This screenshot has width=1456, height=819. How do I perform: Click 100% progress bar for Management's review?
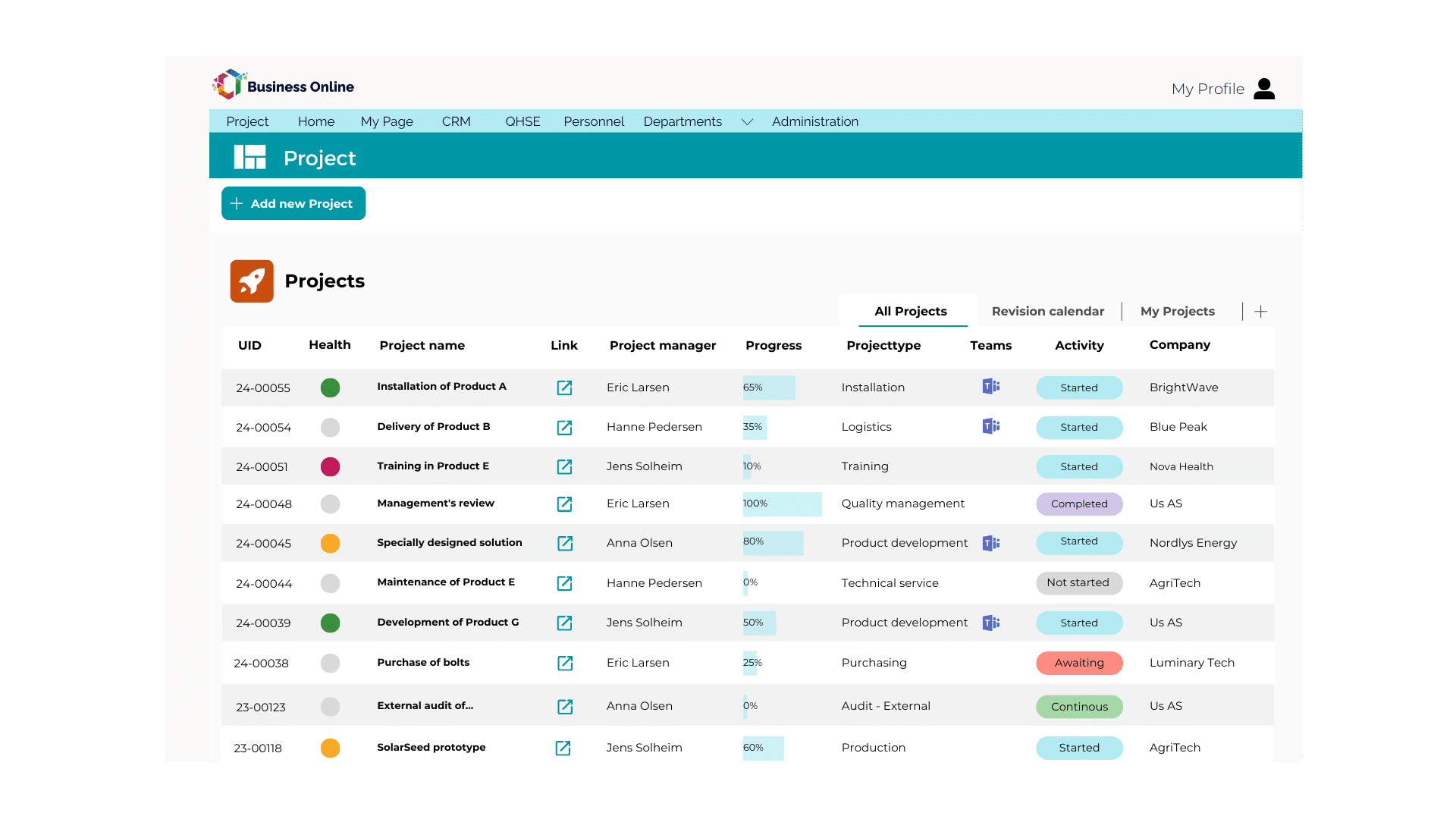pyautogui.click(x=783, y=504)
